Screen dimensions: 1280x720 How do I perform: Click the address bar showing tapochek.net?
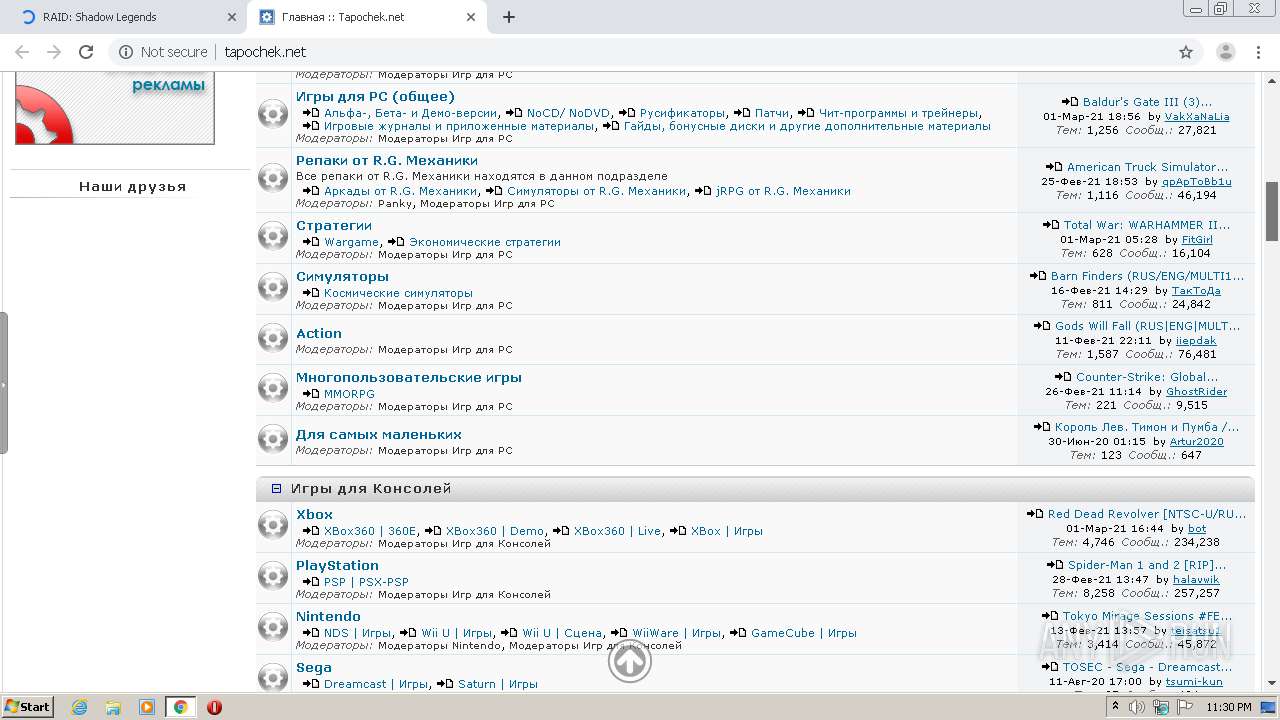point(640,52)
